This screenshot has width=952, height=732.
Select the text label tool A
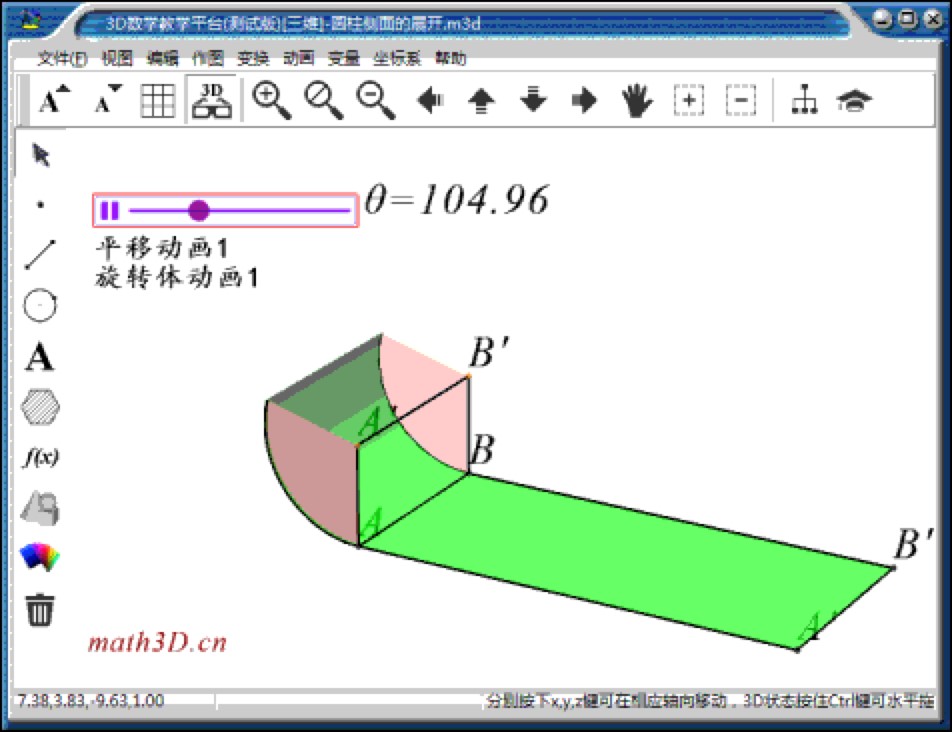point(40,357)
